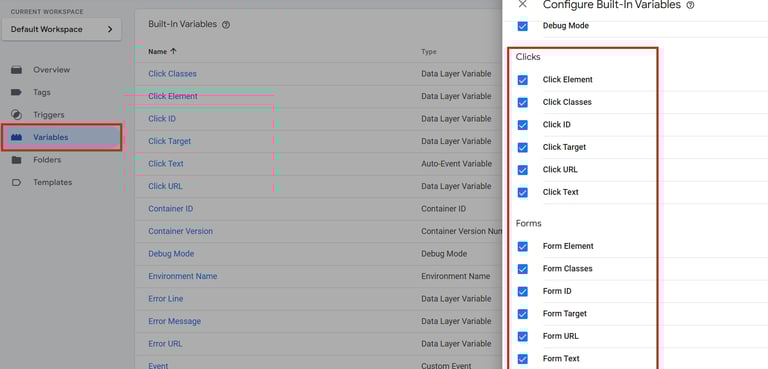Click the Triggers circular icon in sidebar
This screenshot has height=369, width=768.
pos(16,115)
